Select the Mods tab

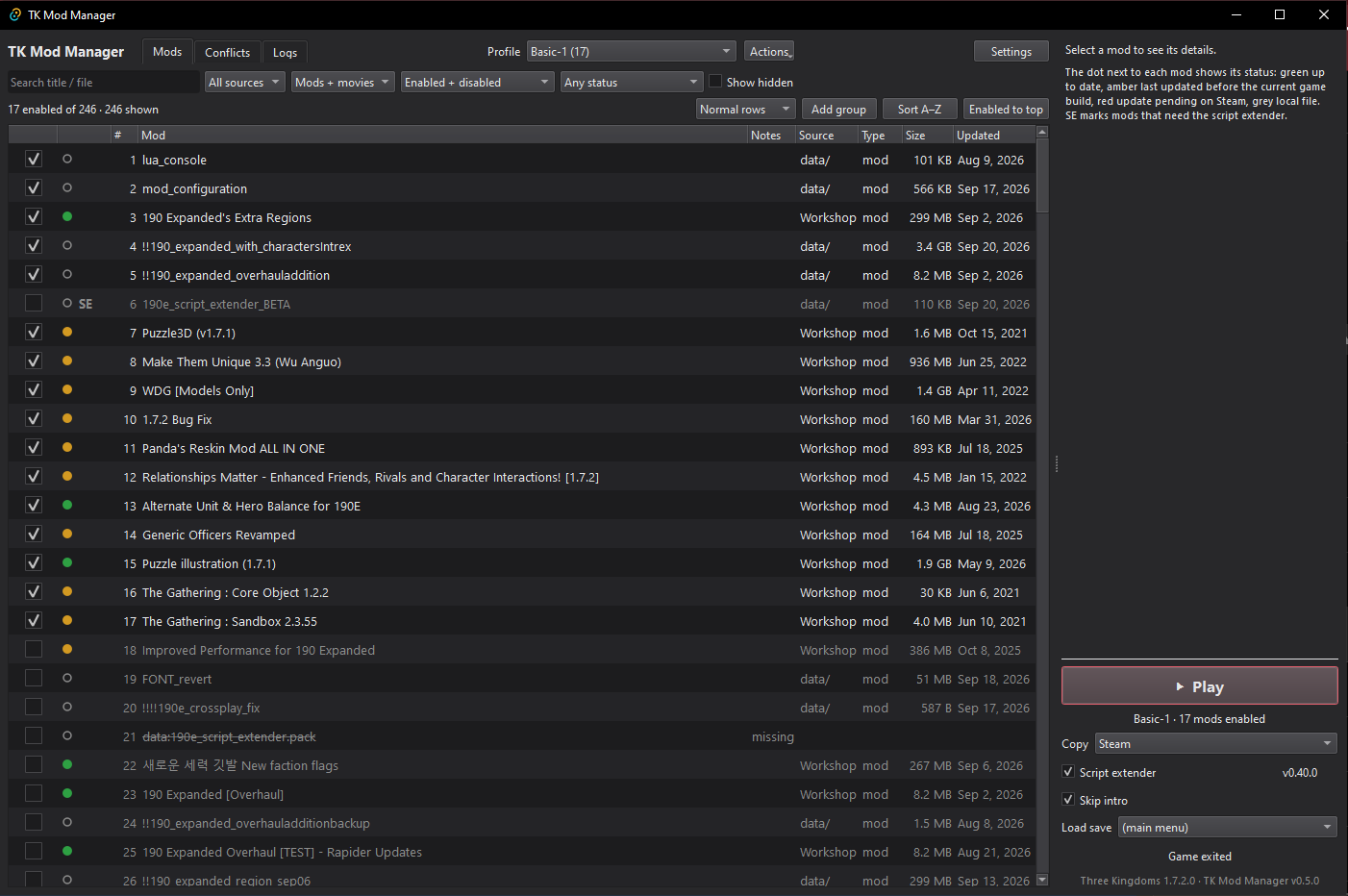click(x=167, y=51)
